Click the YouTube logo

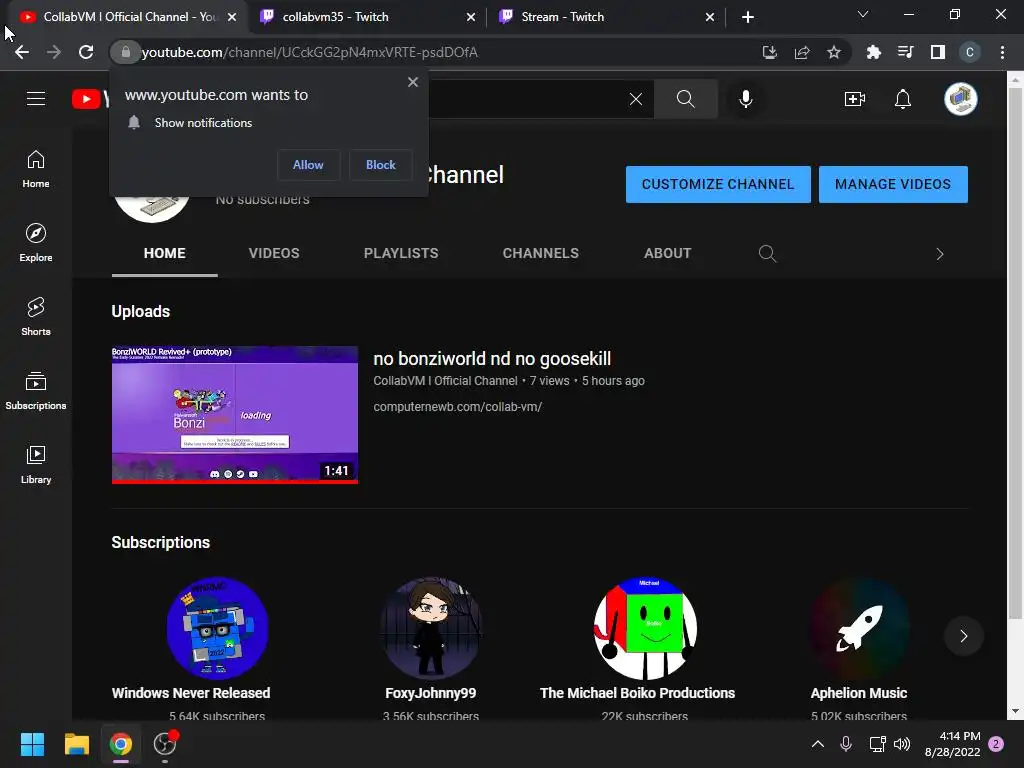[x=90, y=99]
